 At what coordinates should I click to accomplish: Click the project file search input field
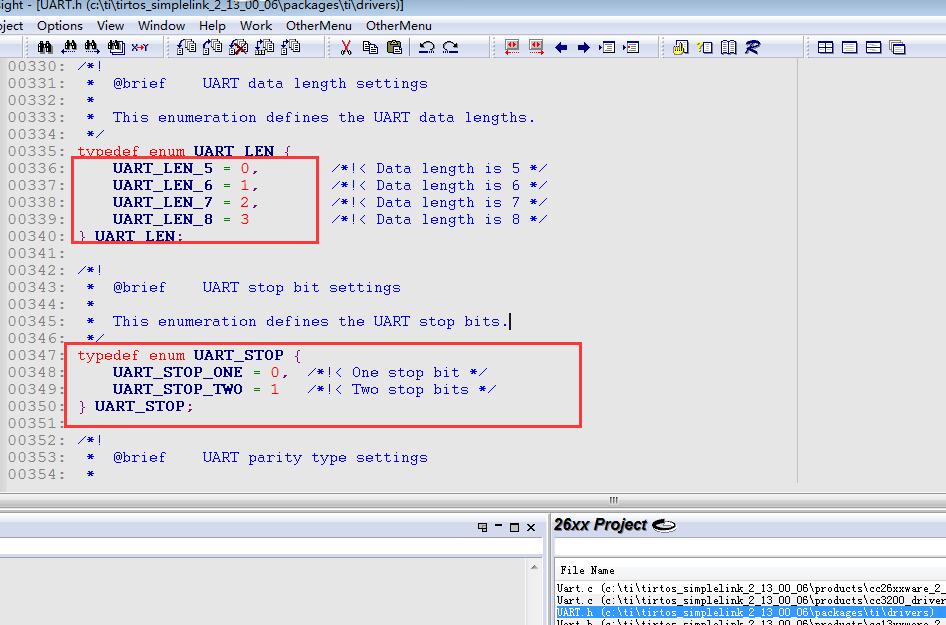(x=750, y=548)
